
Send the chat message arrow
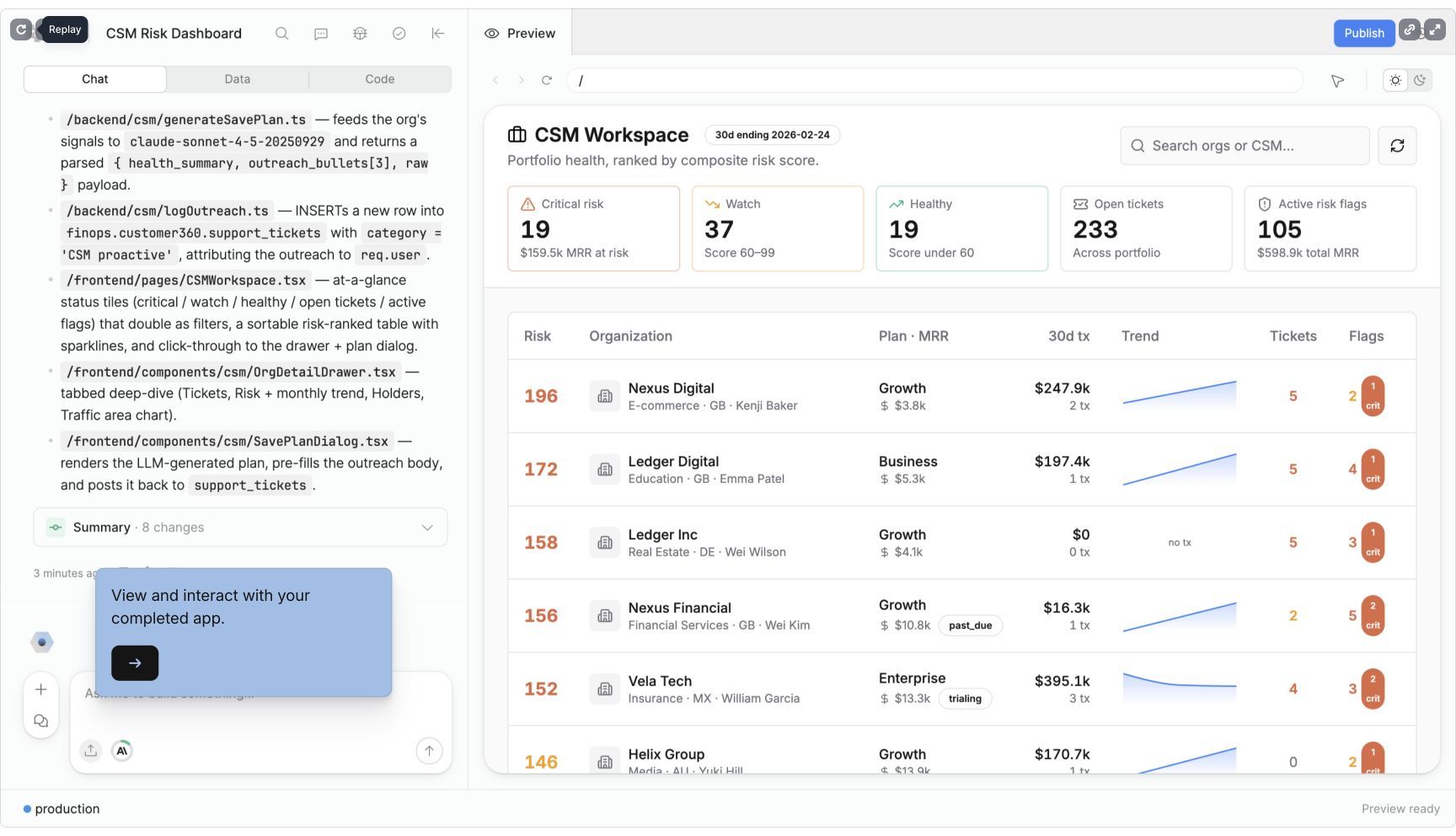tap(429, 750)
